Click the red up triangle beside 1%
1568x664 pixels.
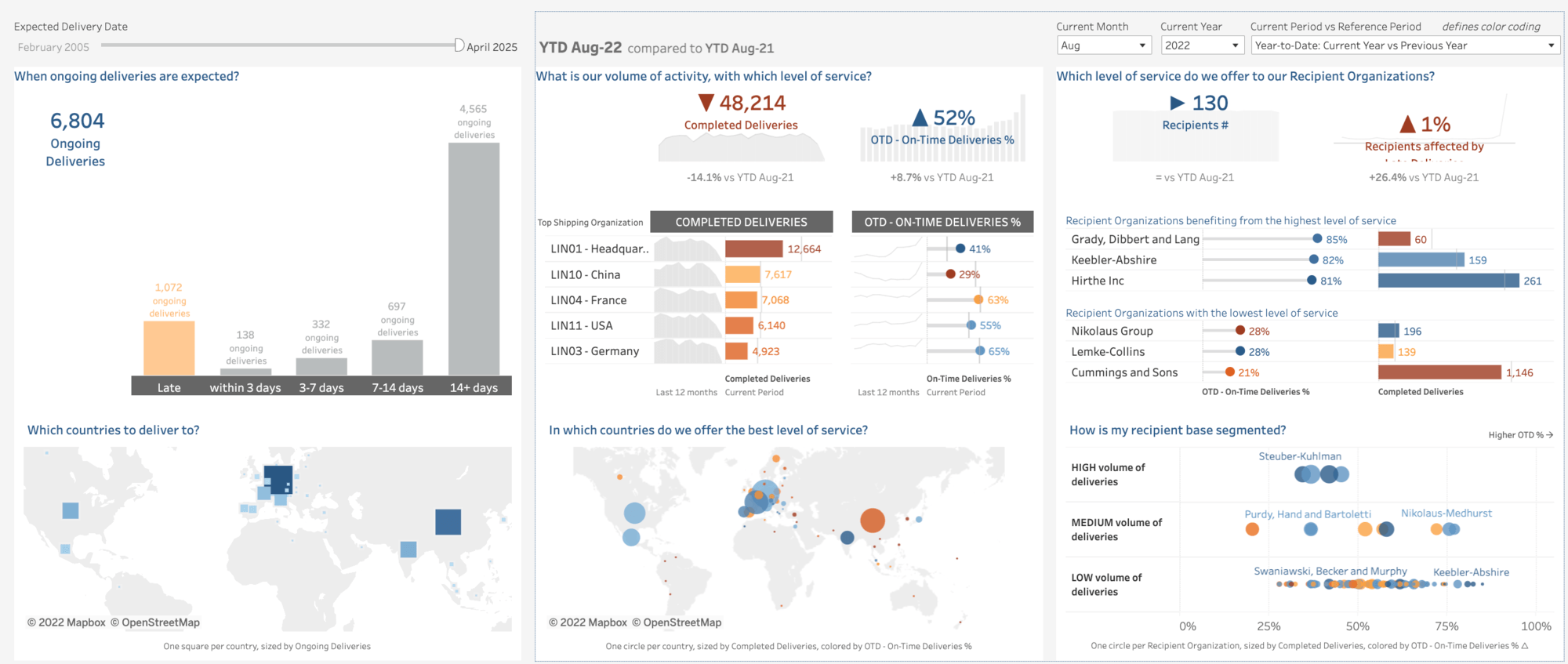[x=1407, y=125]
